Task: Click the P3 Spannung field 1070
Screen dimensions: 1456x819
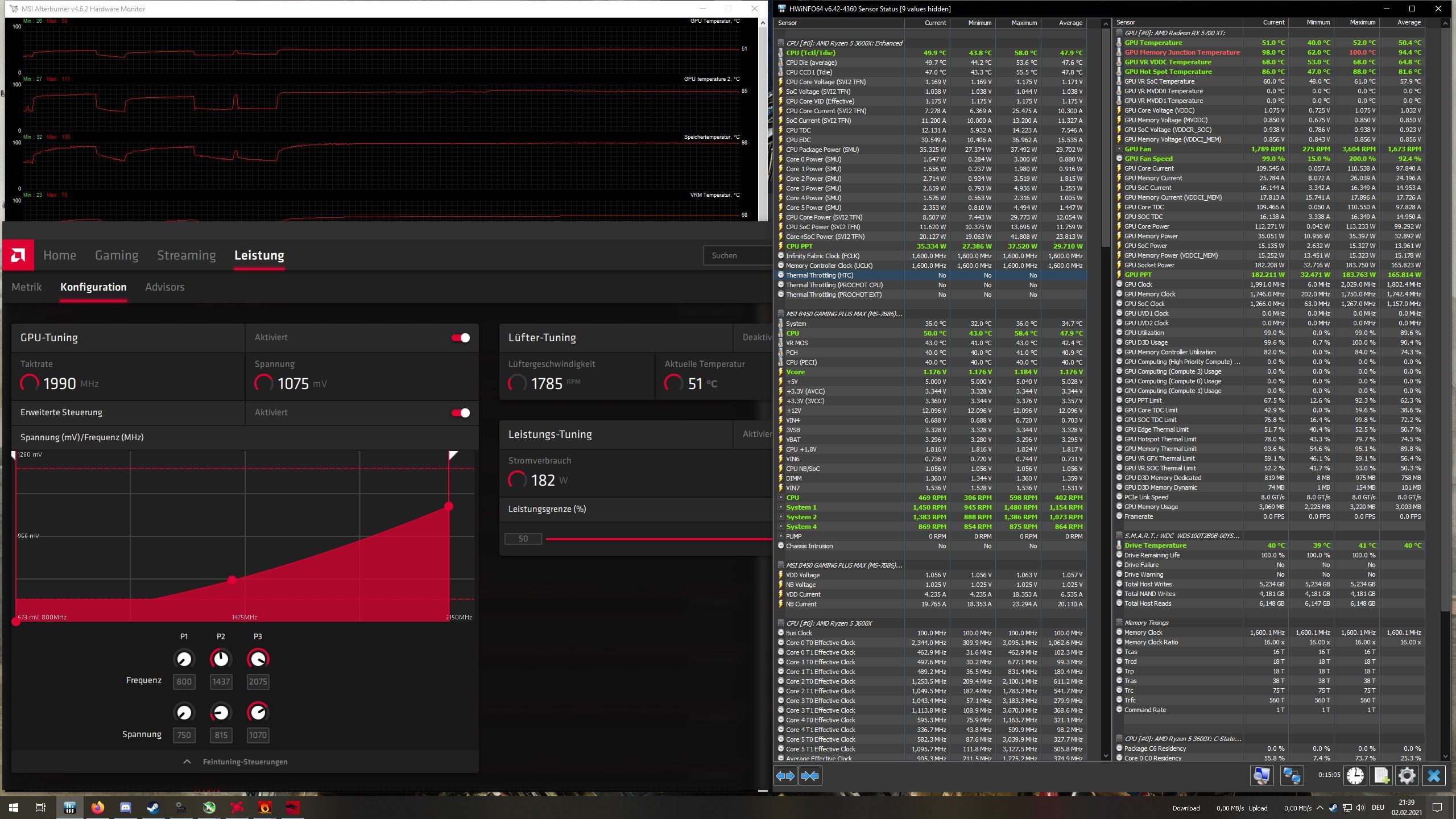Action: point(258,735)
